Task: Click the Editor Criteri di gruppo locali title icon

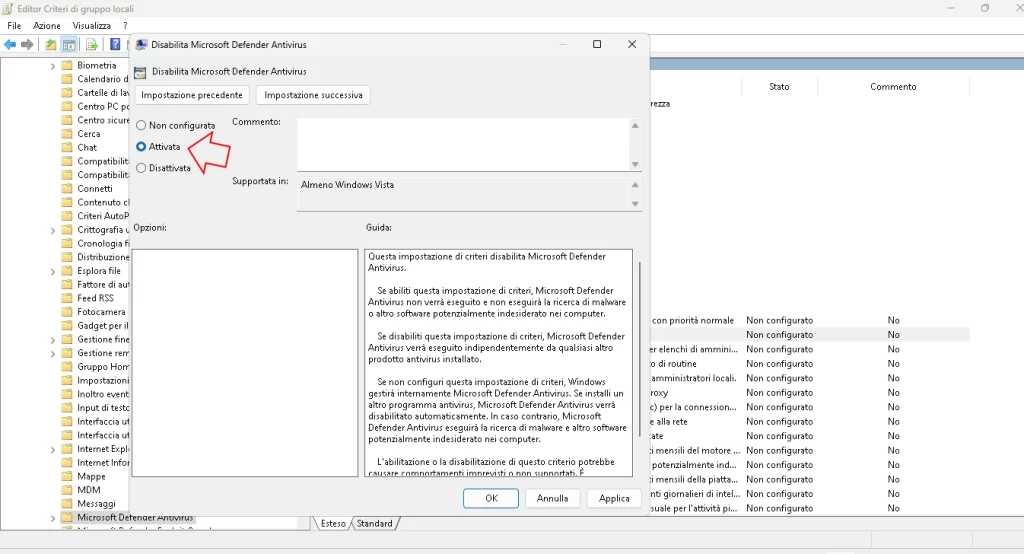Action: (x=7, y=8)
